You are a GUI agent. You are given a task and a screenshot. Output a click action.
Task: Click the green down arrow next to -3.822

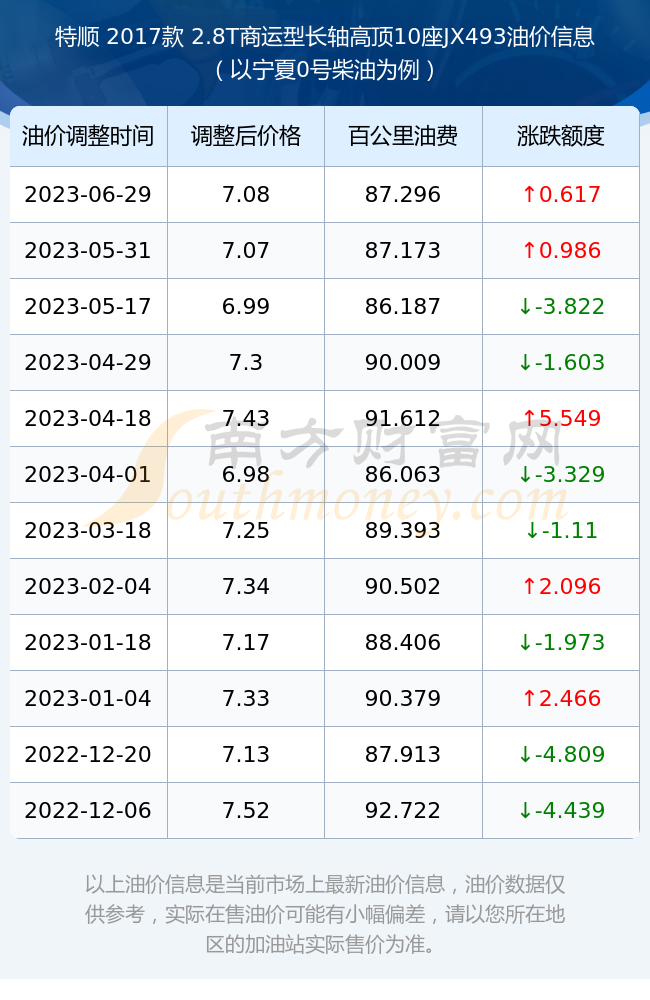pos(525,307)
